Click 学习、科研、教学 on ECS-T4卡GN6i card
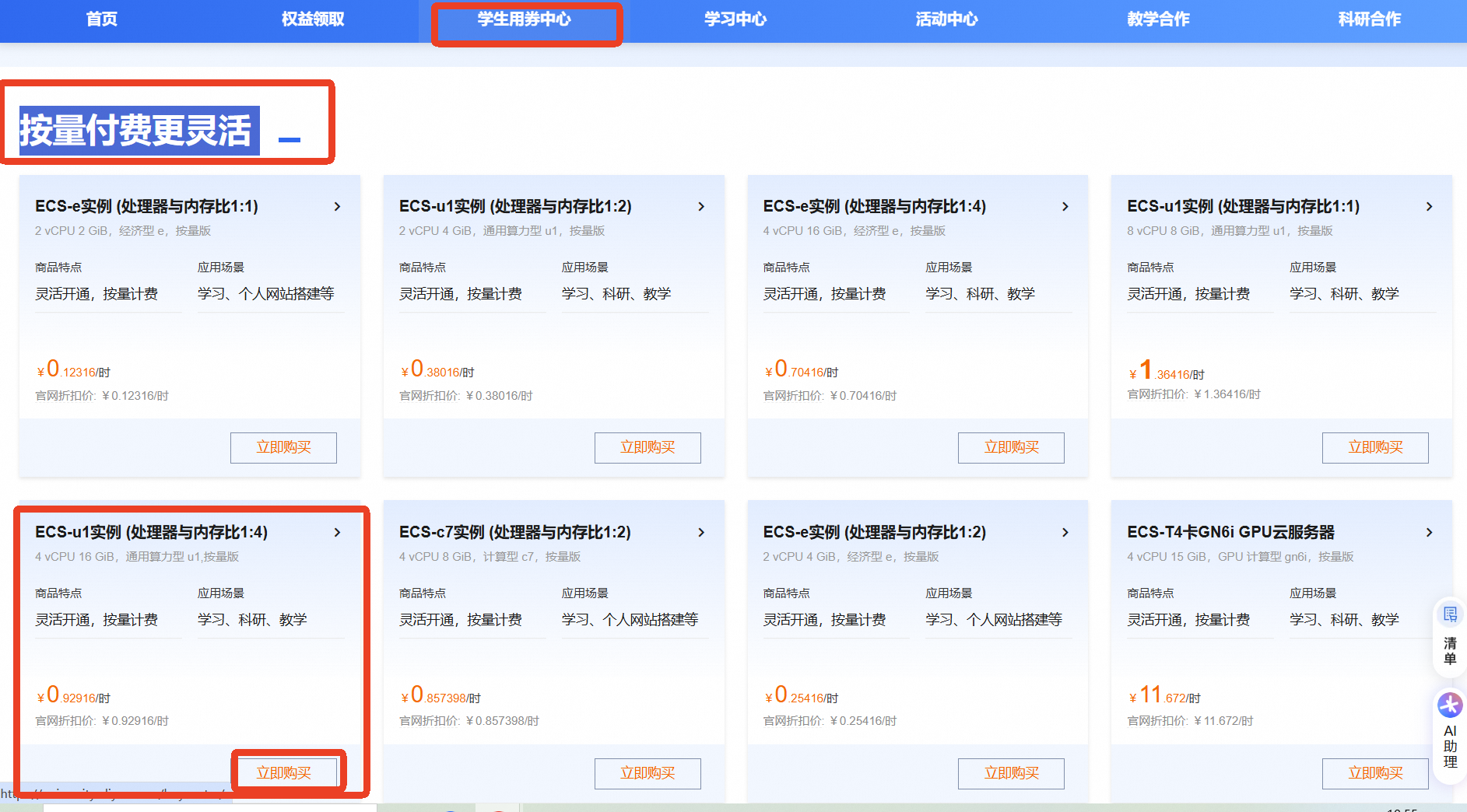 click(x=1344, y=620)
